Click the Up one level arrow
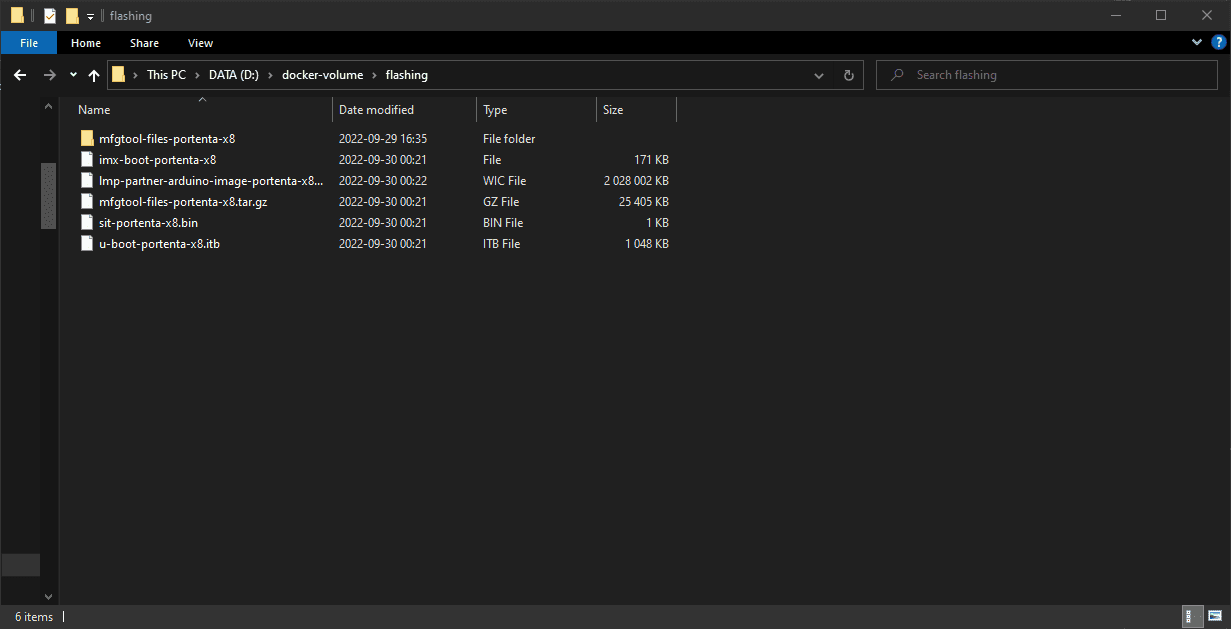1231x629 pixels. coord(94,75)
